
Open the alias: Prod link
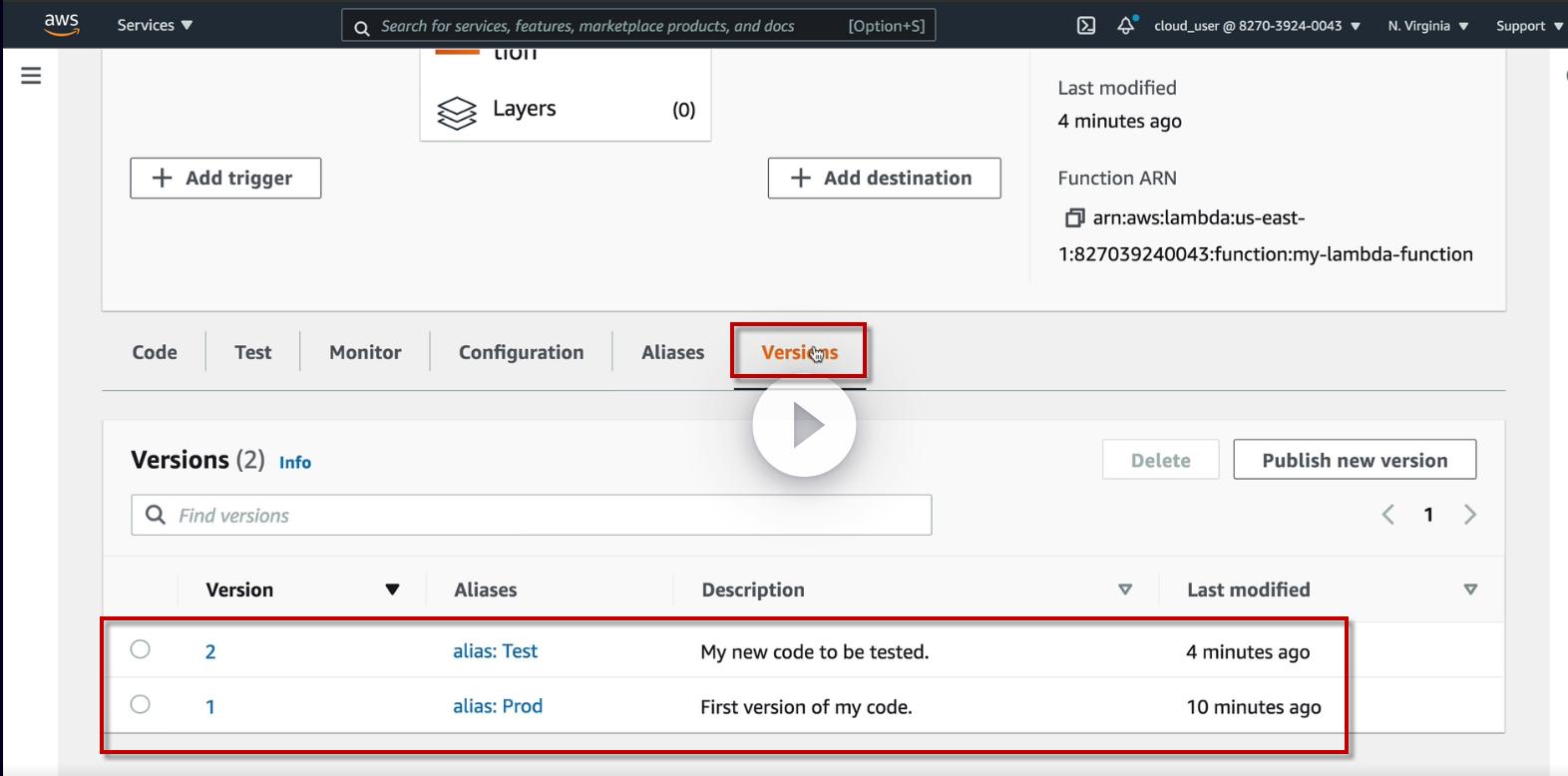coord(498,706)
